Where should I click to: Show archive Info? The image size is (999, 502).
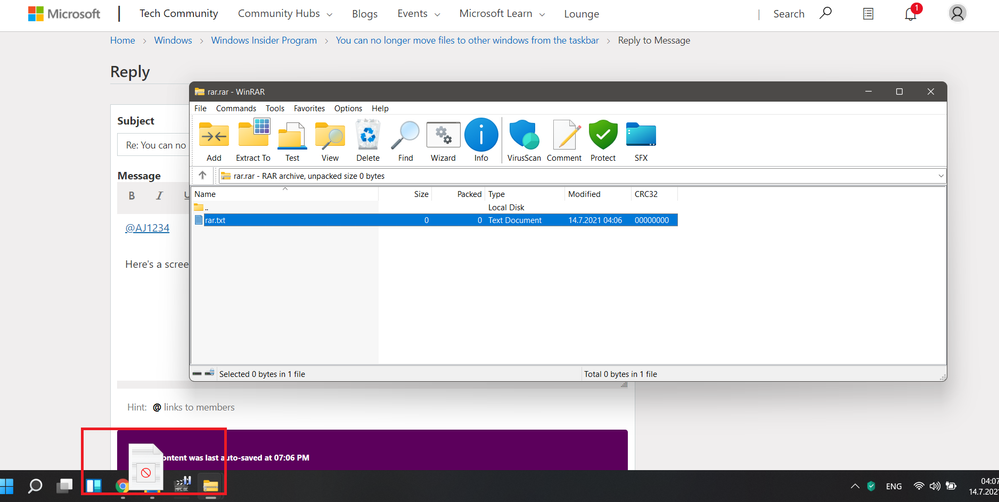[x=481, y=141]
